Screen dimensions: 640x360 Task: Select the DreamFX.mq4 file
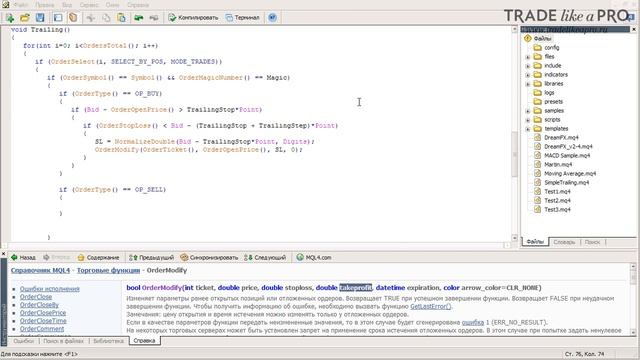561,138
